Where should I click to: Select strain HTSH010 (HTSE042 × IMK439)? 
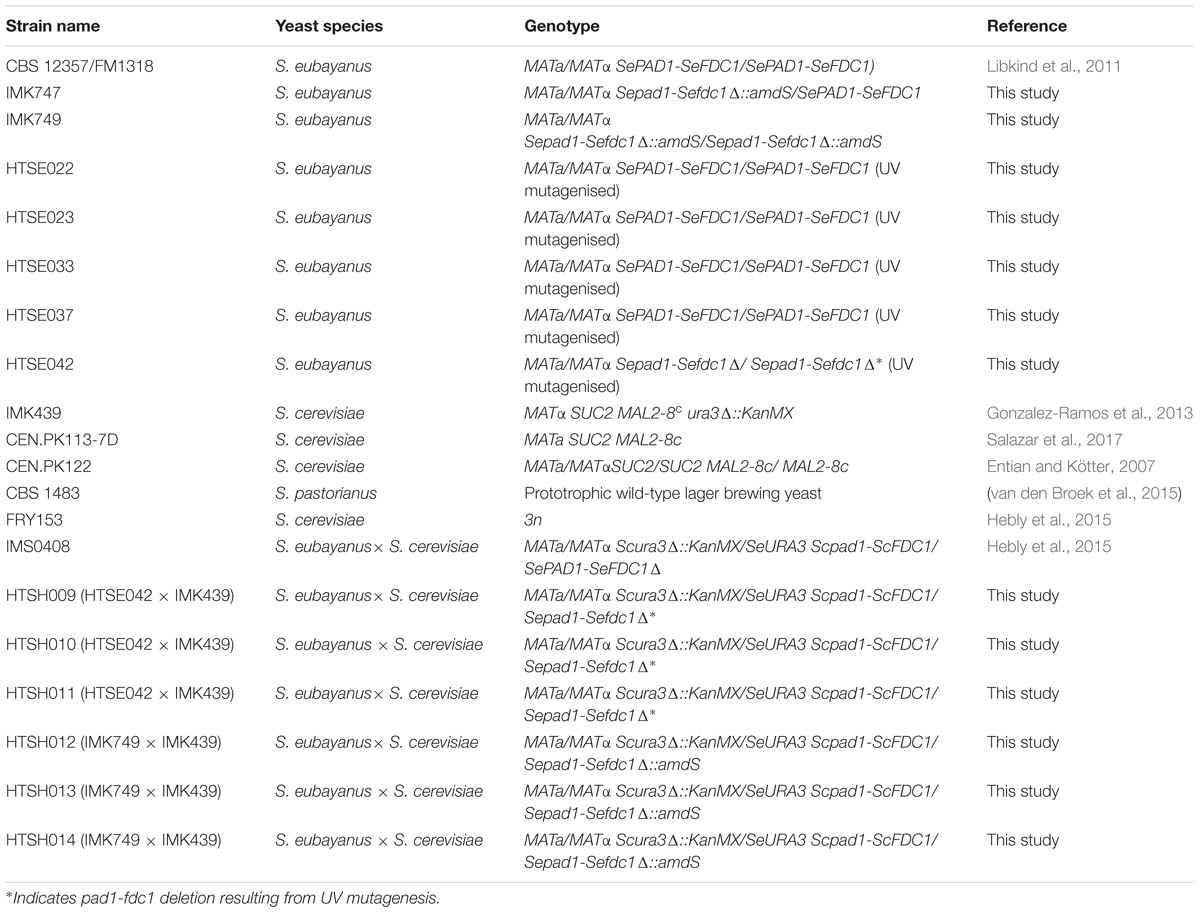[x=120, y=645]
